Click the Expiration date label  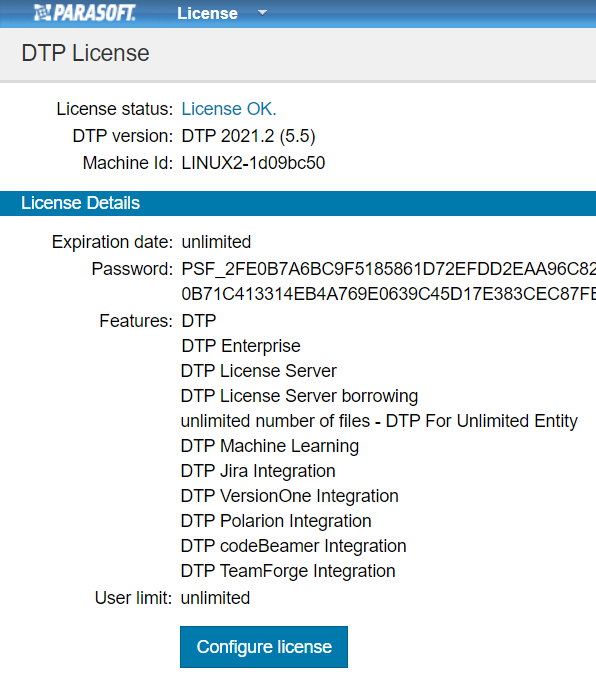tap(113, 242)
